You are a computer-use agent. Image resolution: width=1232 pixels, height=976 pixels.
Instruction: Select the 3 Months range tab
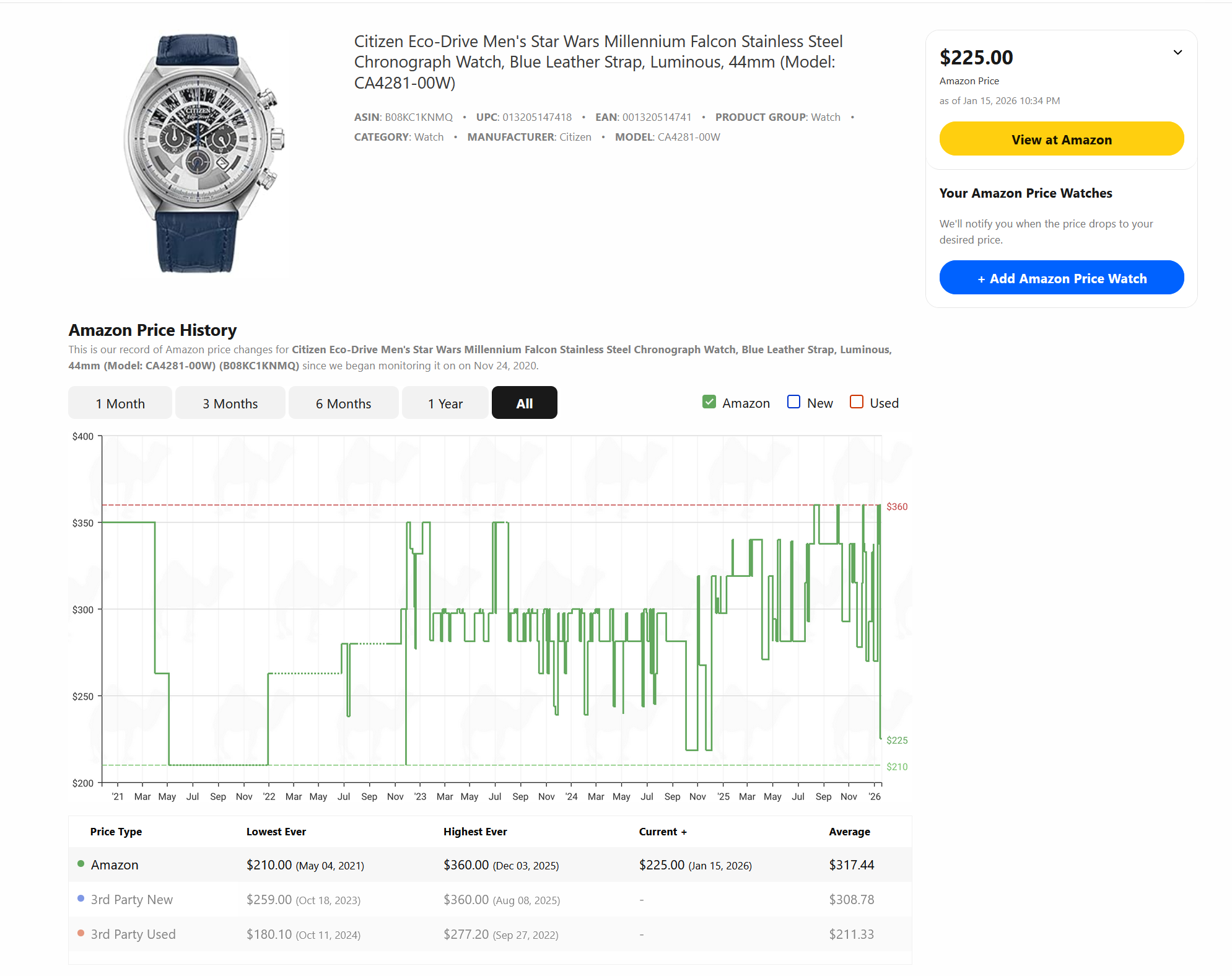(230, 403)
